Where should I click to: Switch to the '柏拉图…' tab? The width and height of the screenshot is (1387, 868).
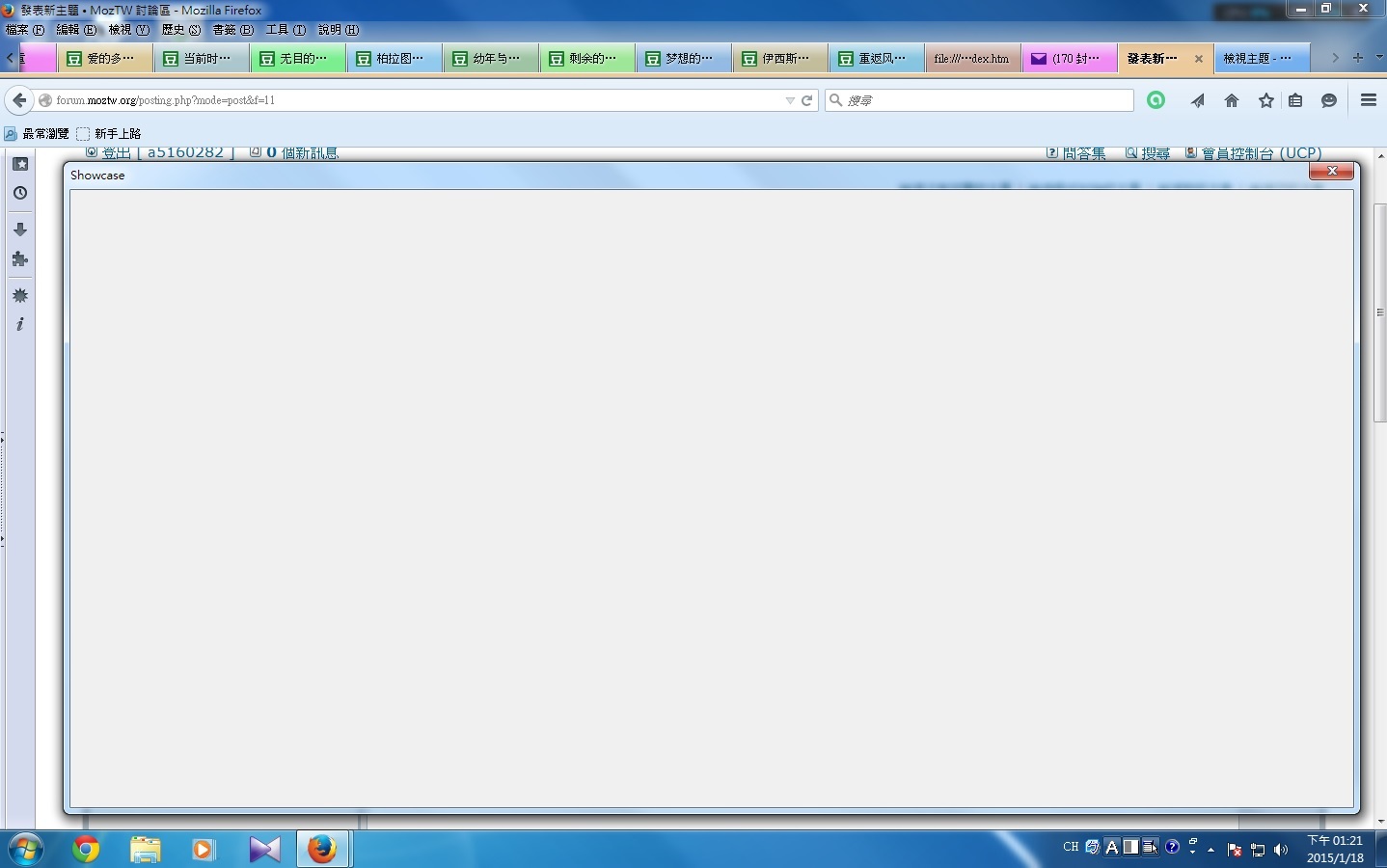coord(394,58)
